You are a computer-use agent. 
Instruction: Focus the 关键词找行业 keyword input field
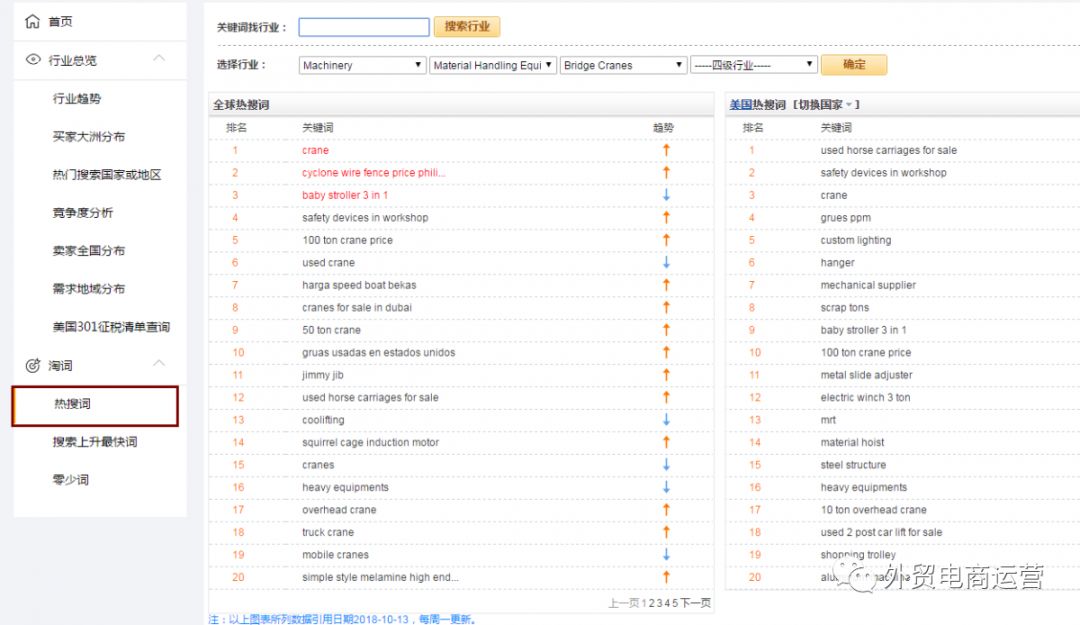tap(364, 27)
